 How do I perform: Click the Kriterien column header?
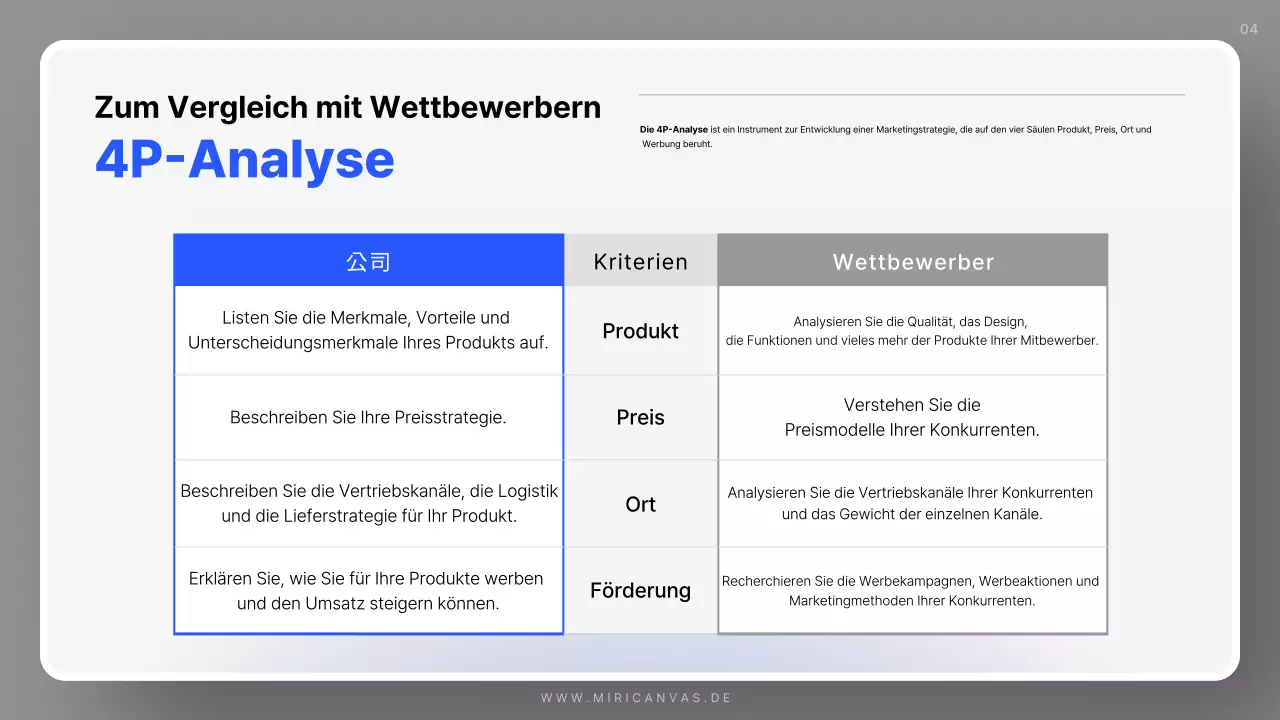640,260
